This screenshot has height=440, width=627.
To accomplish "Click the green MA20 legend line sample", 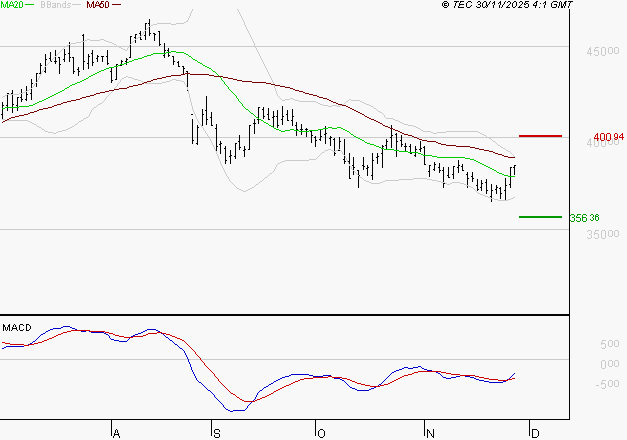I will (x=30, y=5).
